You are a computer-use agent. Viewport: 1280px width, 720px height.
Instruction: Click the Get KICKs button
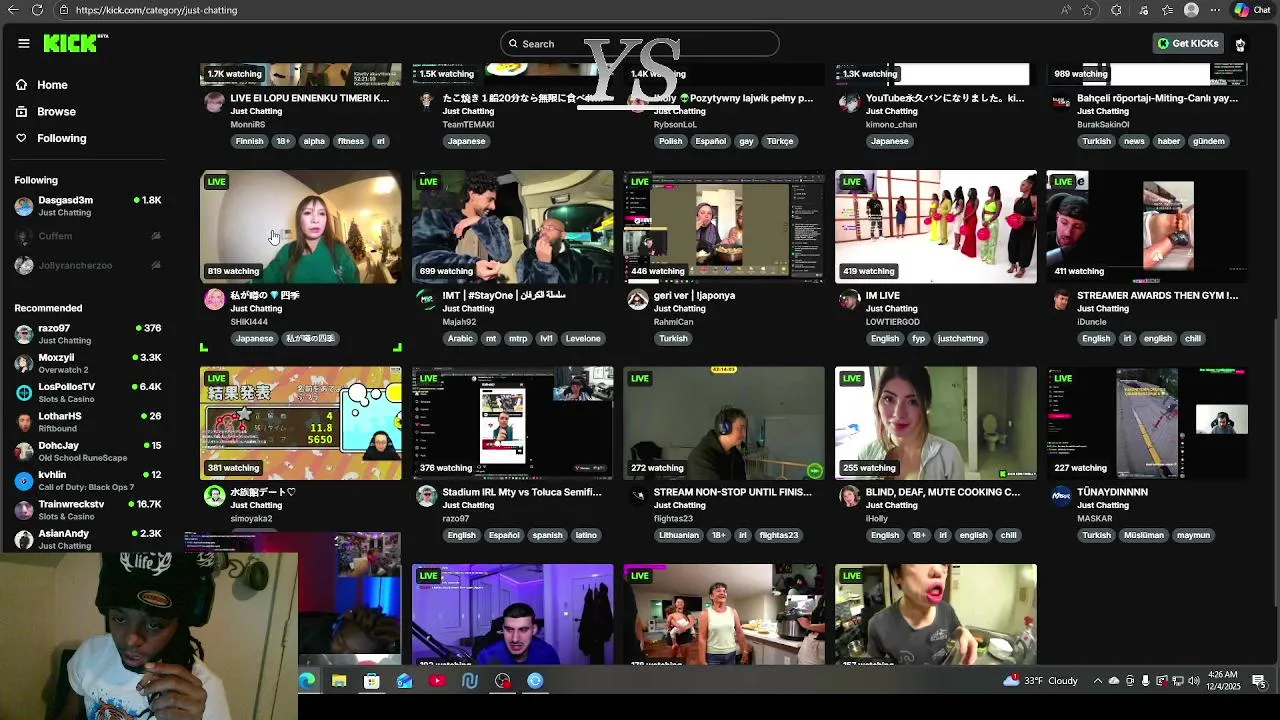[x=1188, y=44]
